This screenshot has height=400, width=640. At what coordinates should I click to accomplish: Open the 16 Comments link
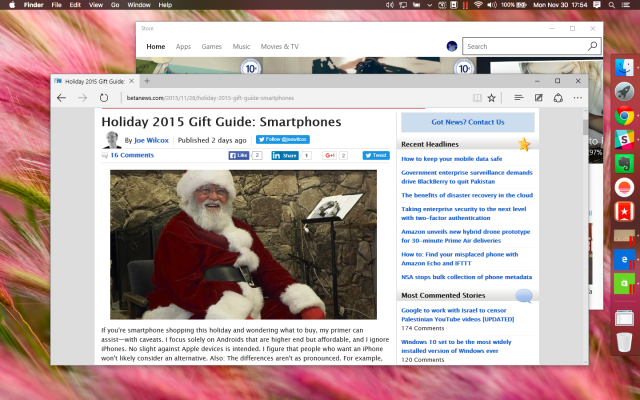point(132,155)
